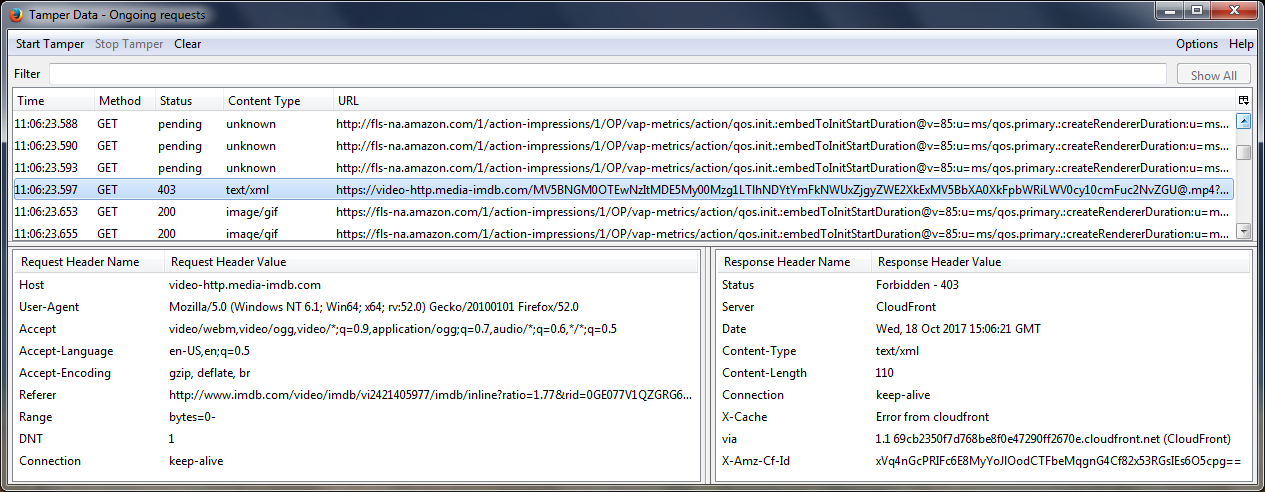Select the X-Cache response header row
Viewport: 1265px width, 492px height.
point(984,417)
